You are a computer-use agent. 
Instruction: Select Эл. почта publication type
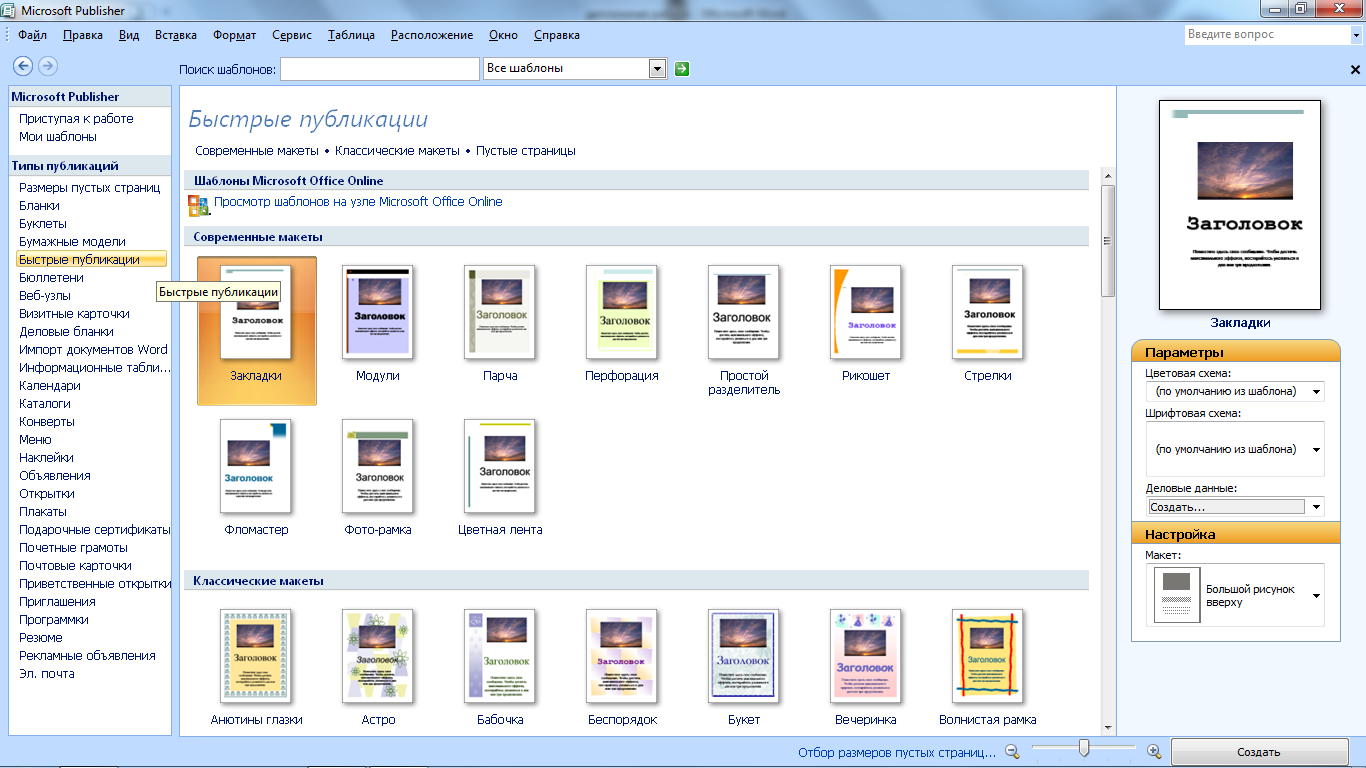click(47, 674)
